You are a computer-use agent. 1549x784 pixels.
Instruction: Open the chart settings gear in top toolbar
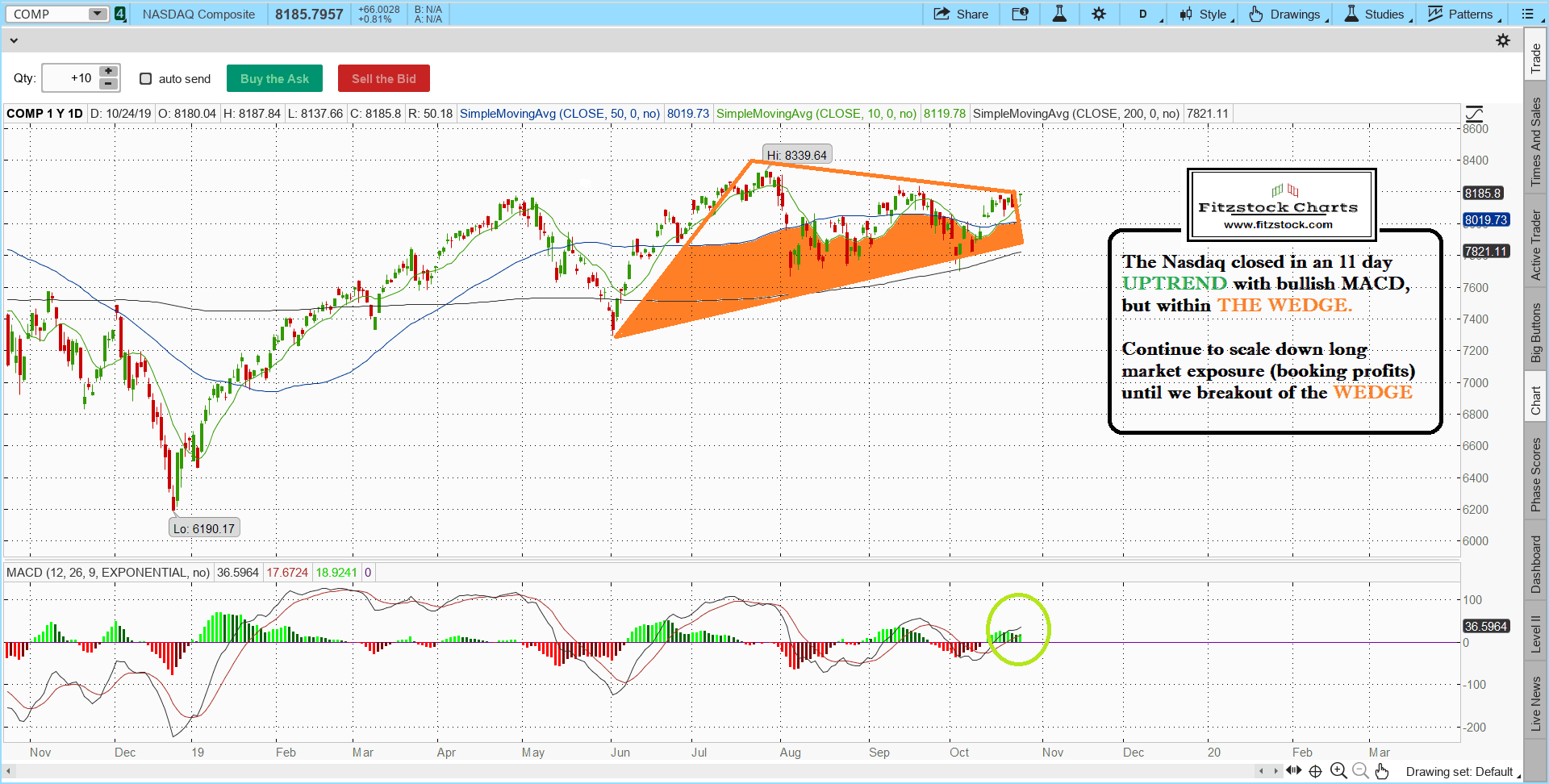click(x=1099, y=14)
